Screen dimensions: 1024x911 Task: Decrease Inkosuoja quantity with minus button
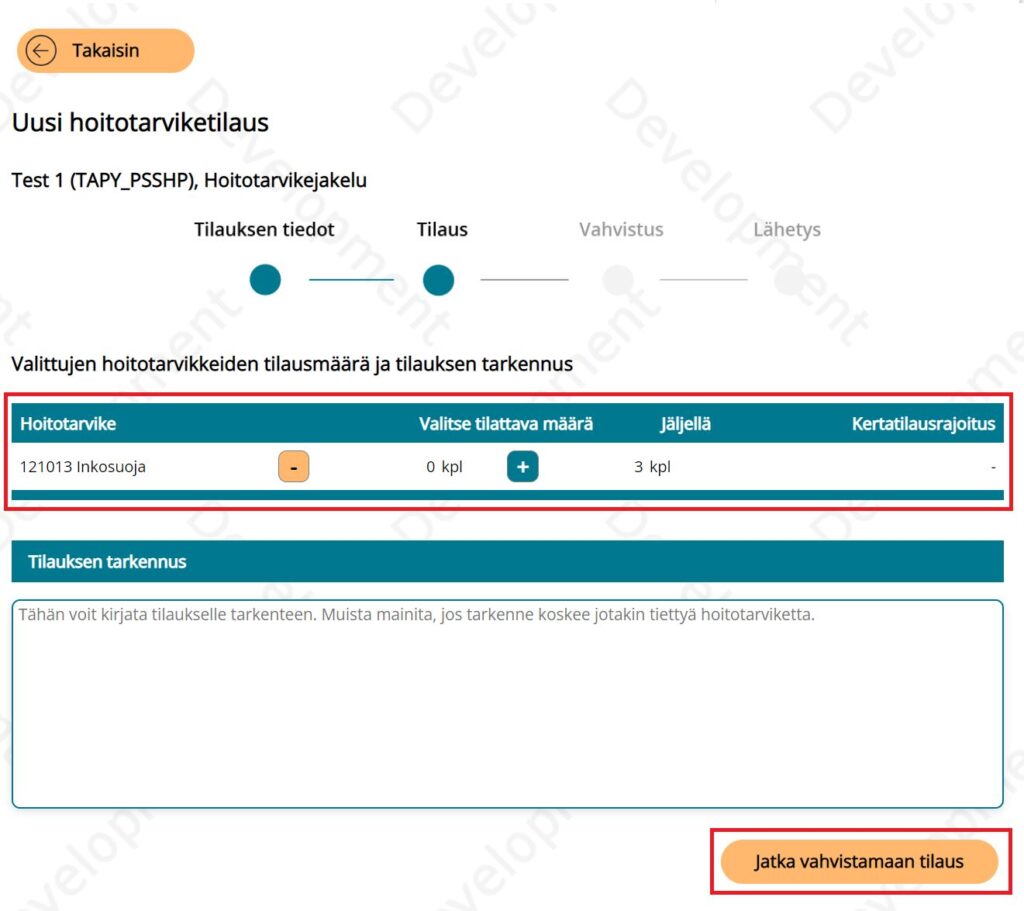[293, 466]
